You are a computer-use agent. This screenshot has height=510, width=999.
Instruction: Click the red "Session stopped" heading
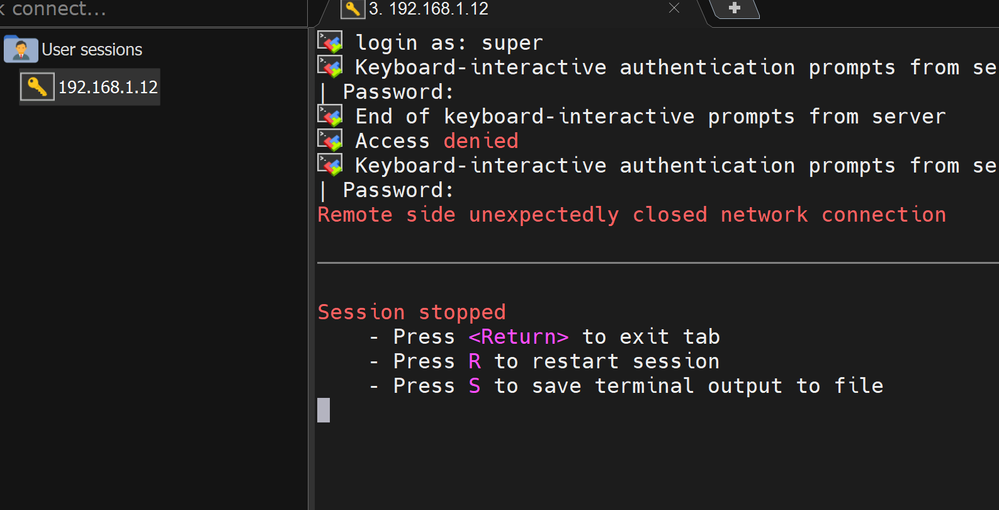pyautogui.click(x=411, y=312)
